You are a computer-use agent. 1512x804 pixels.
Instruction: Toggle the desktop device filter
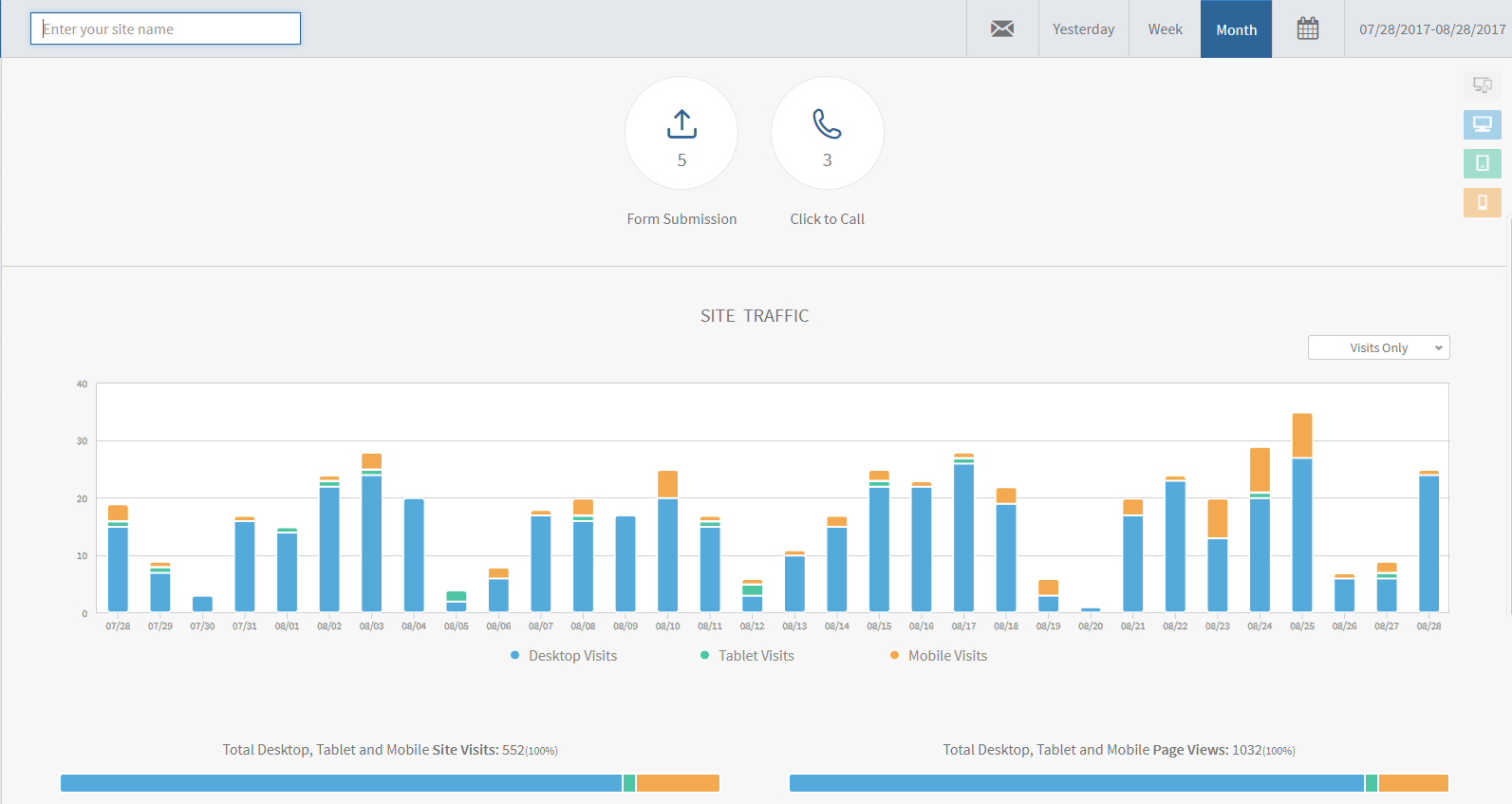(1483, 124)
